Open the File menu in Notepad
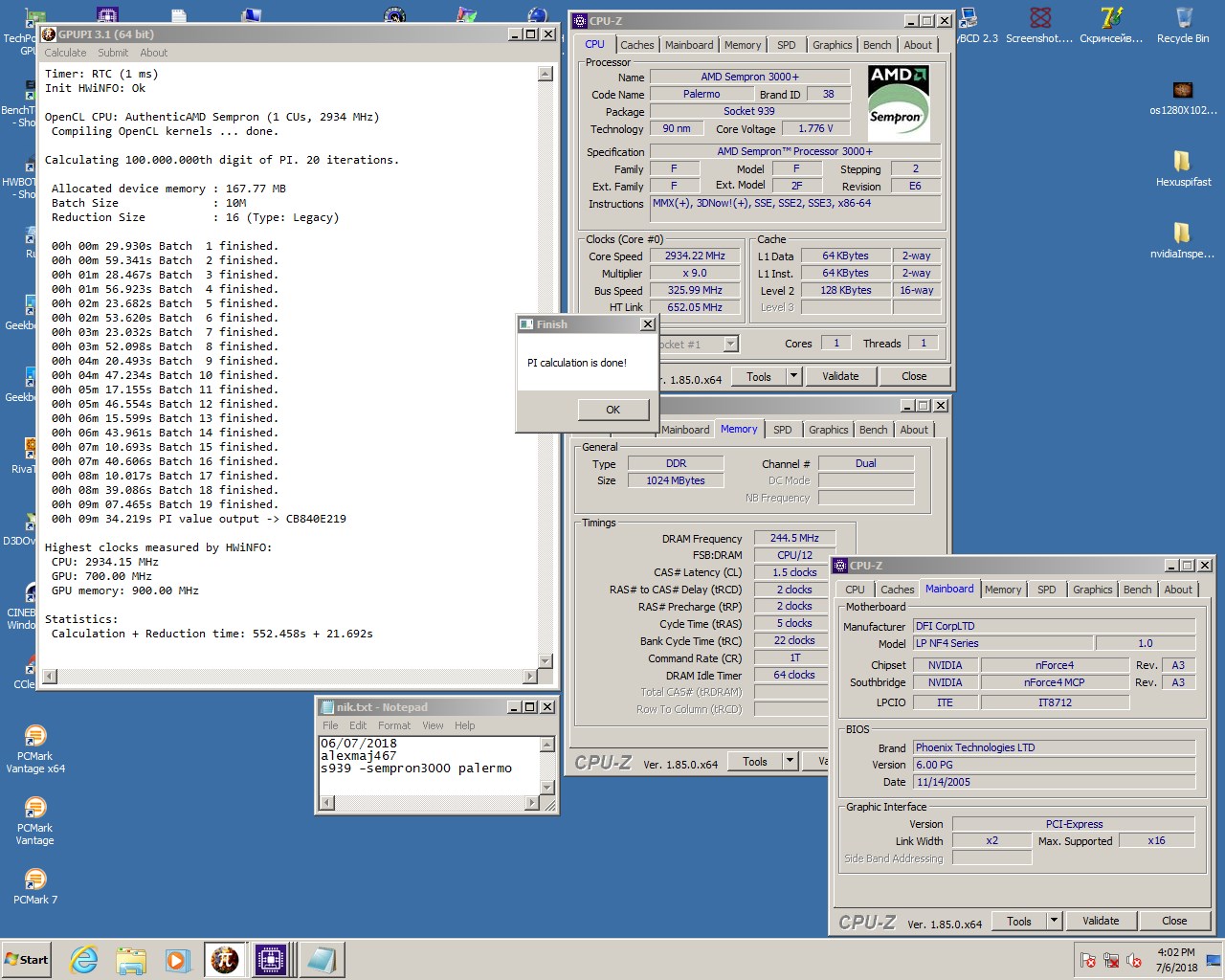 click(x=330, y=725)
